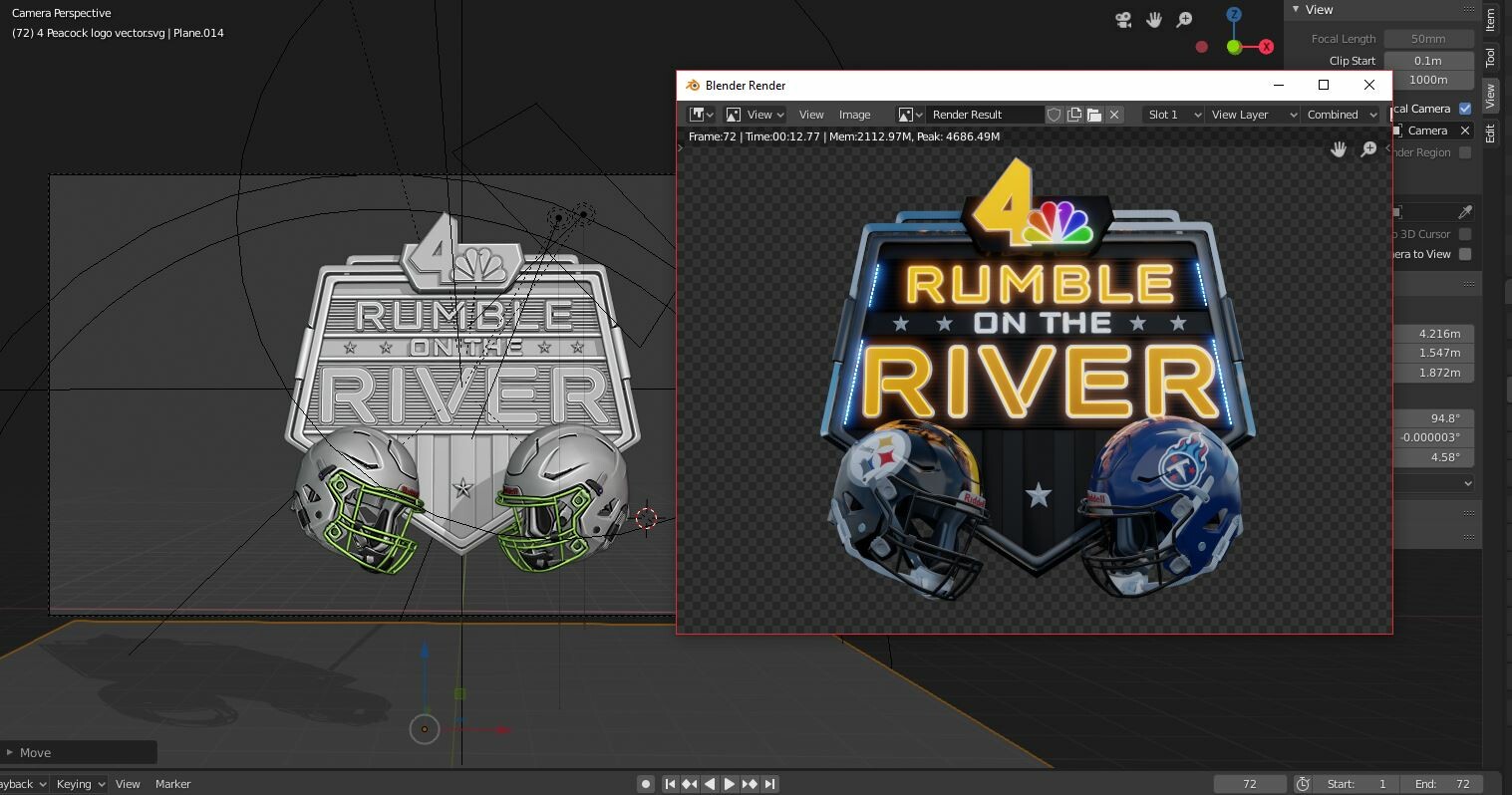Open the Keying dropdown in timeline
Screen dimensions: 1512x795
coord(80,784)
